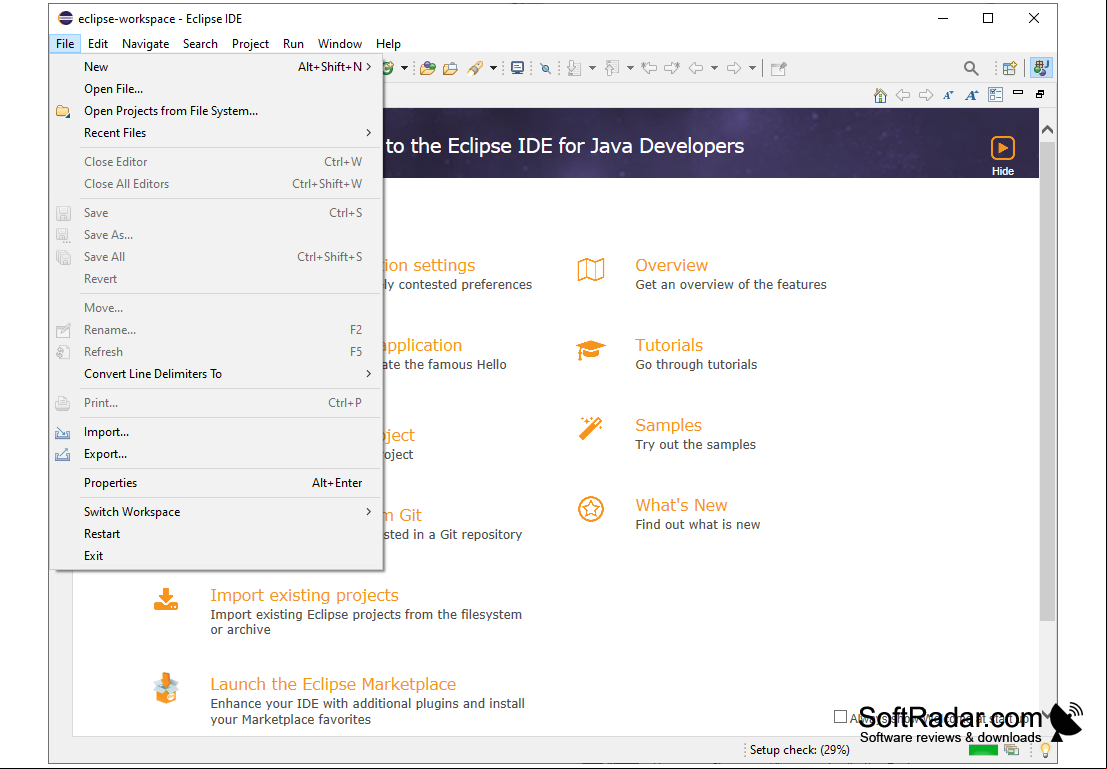
Task: Open the Samples link
Action: [x=669, y=425]
